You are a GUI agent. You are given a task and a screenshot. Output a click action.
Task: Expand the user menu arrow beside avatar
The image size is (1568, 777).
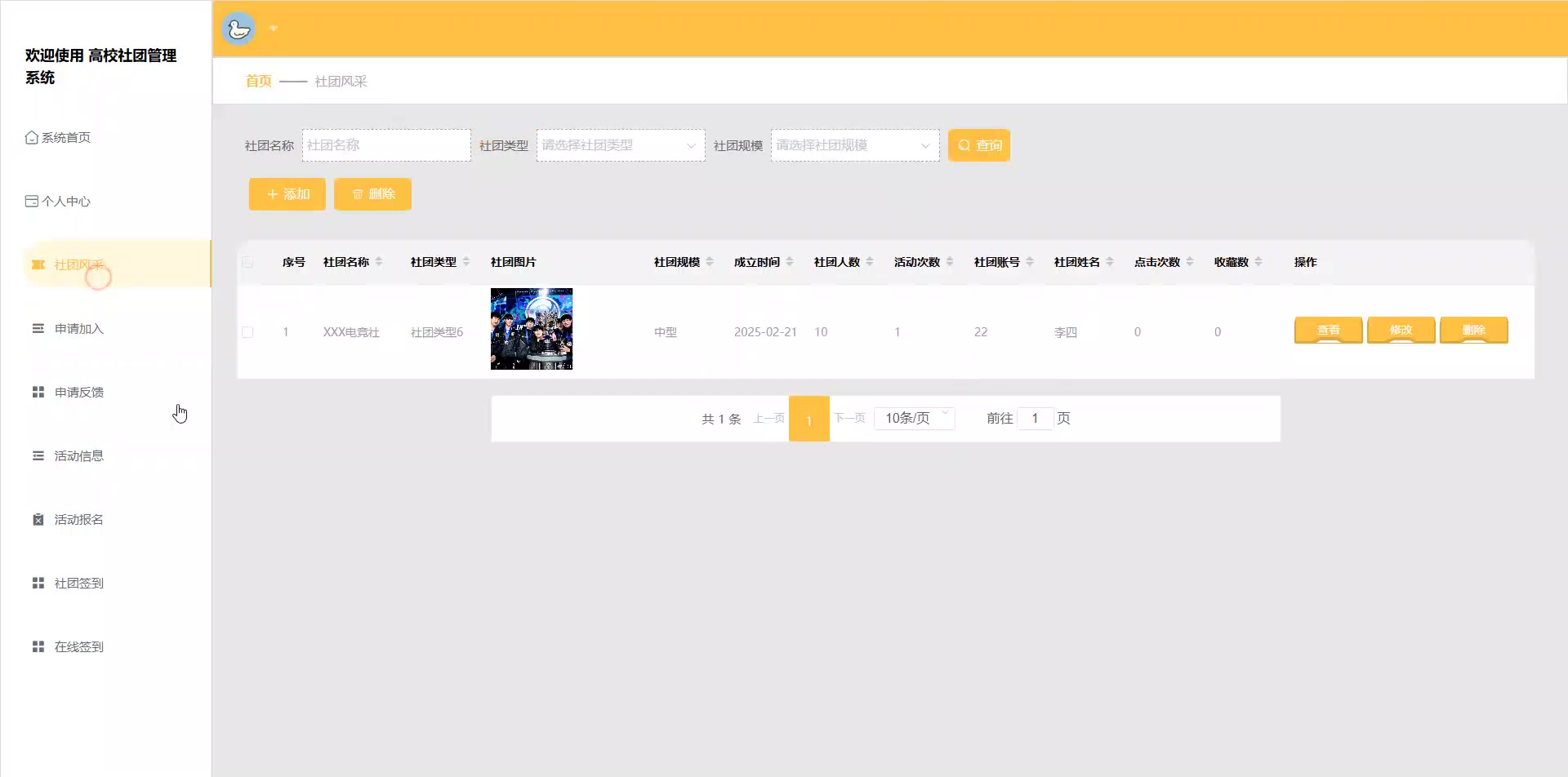pyautogui.click(x=274, y=29)
